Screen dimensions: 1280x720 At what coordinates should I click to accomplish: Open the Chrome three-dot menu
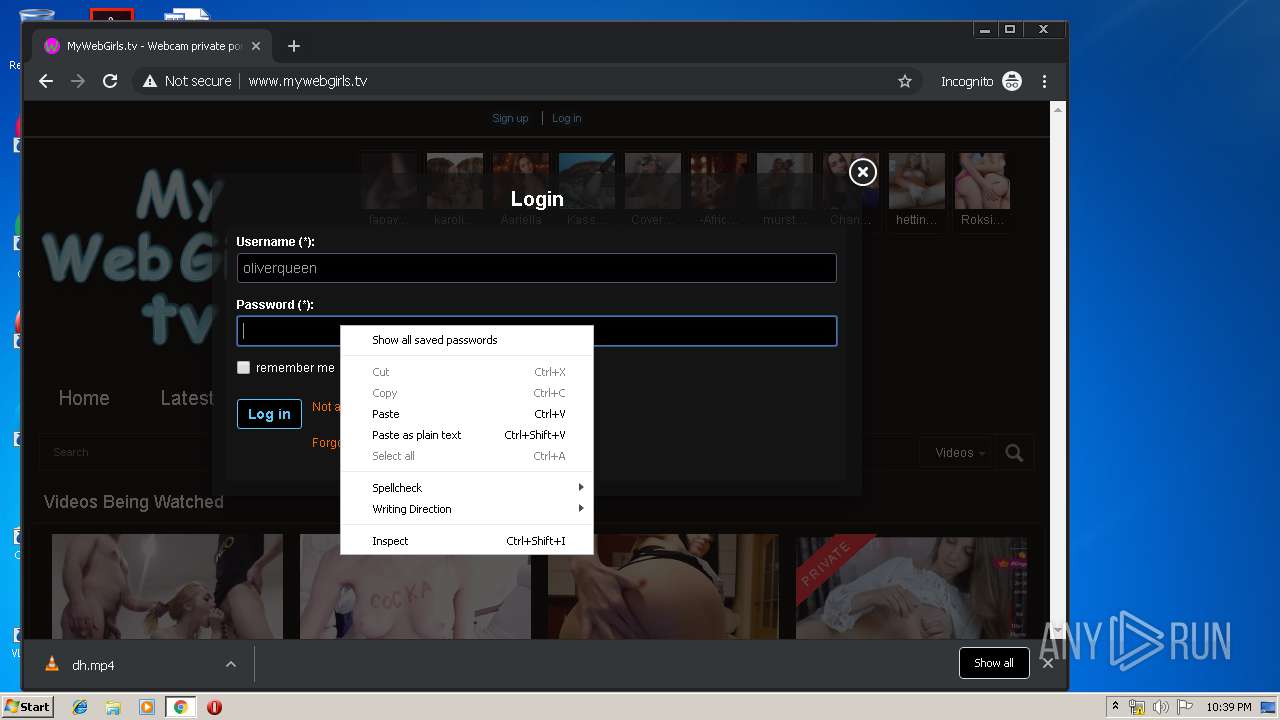click(x=1044, y=81)
